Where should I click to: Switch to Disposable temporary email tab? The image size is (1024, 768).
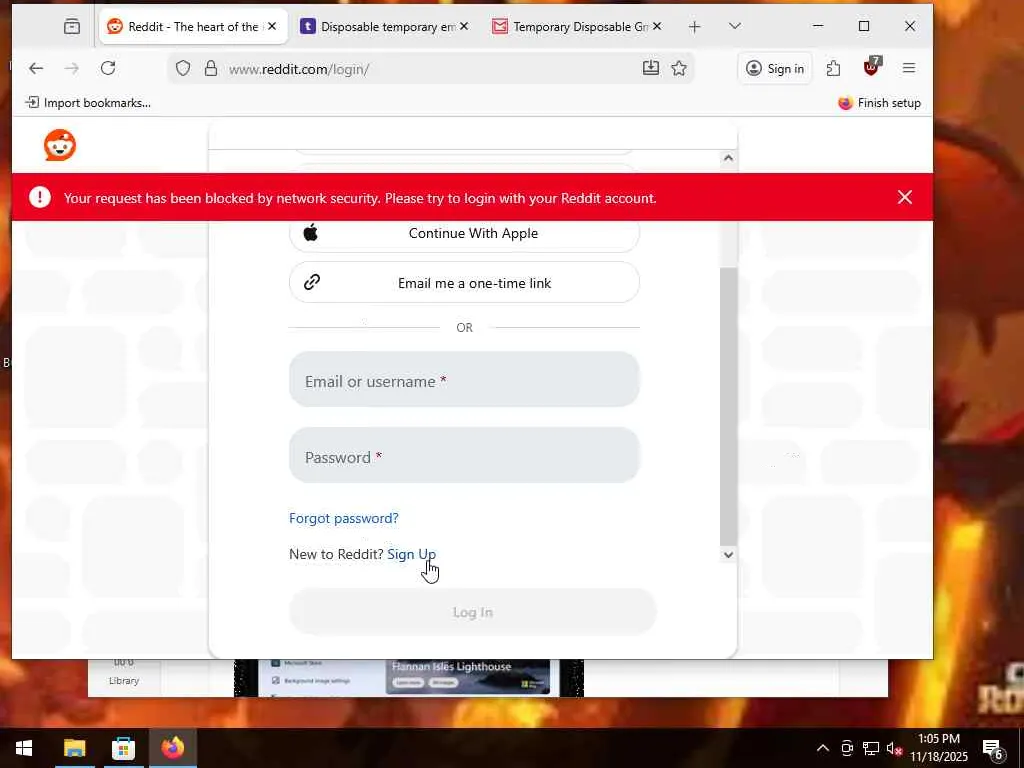pos(384,27)
